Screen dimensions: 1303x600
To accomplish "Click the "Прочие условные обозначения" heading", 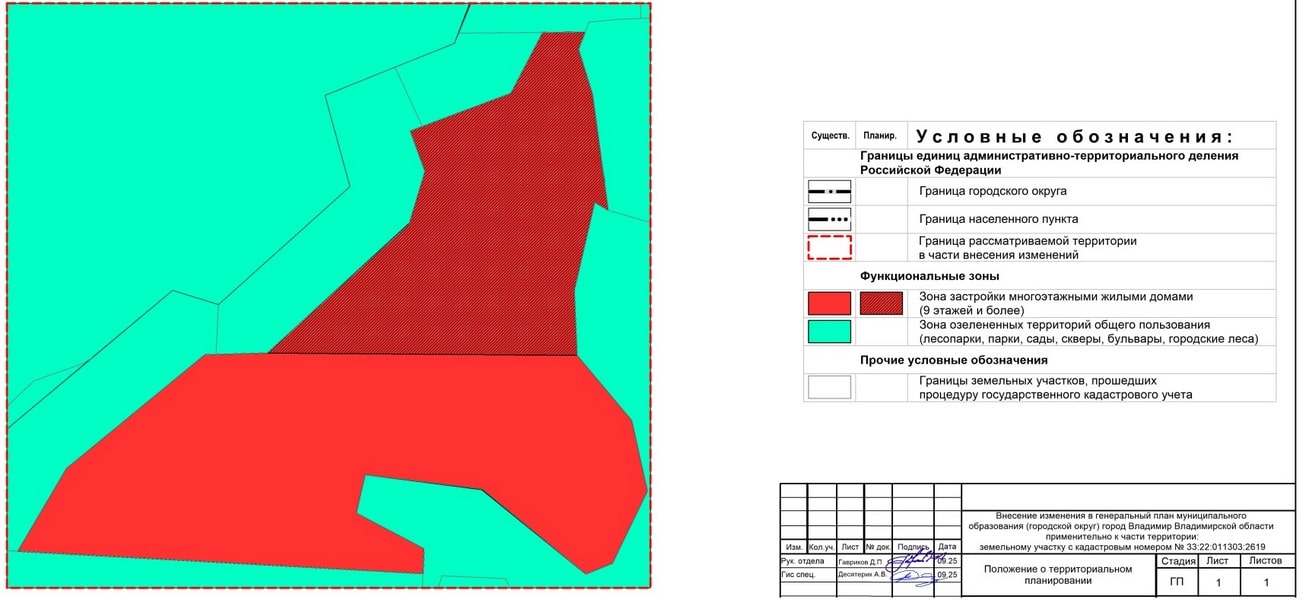I will [x=953, y=360].
